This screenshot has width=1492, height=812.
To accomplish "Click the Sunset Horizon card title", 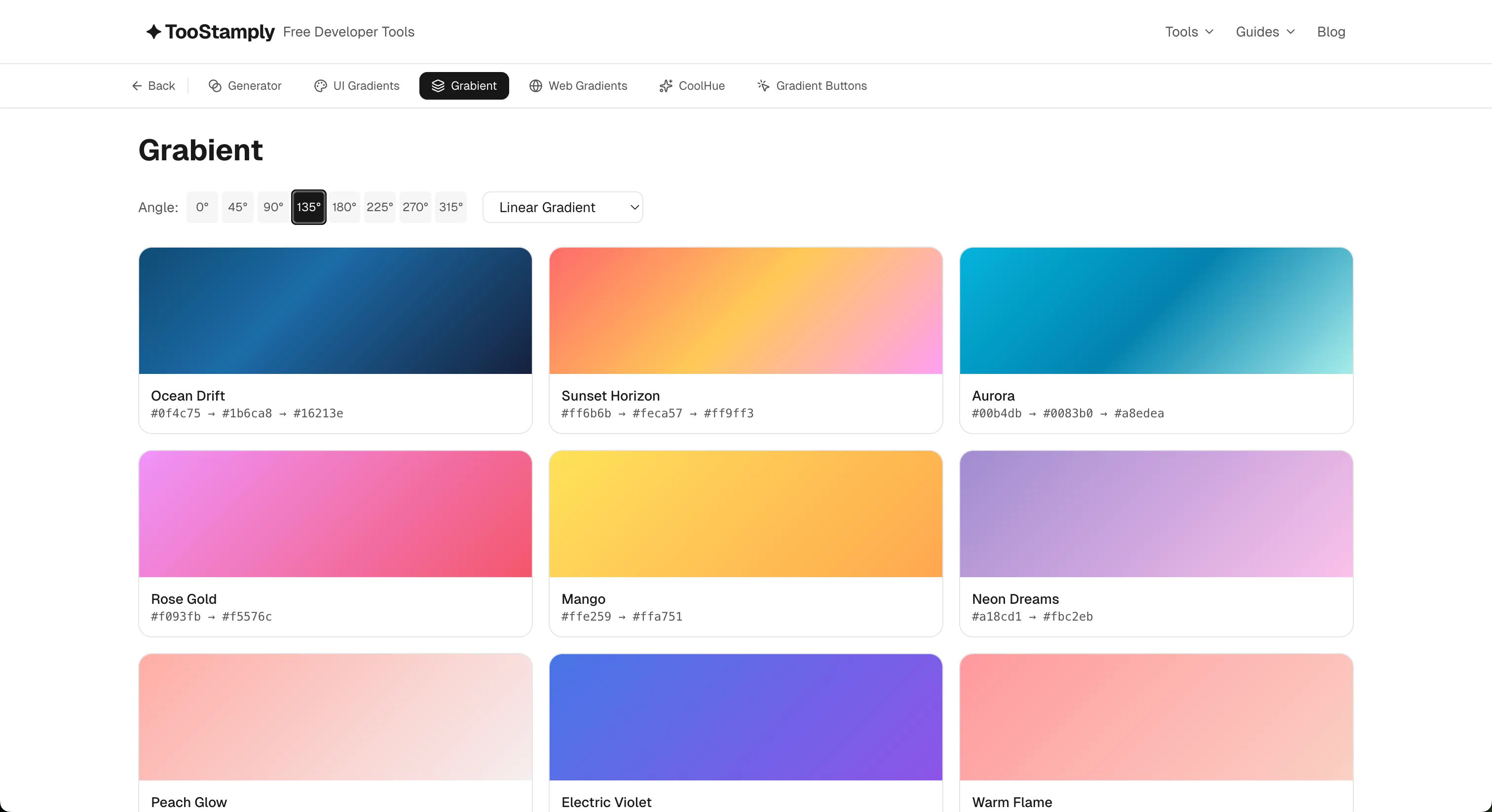I will 610,396.
